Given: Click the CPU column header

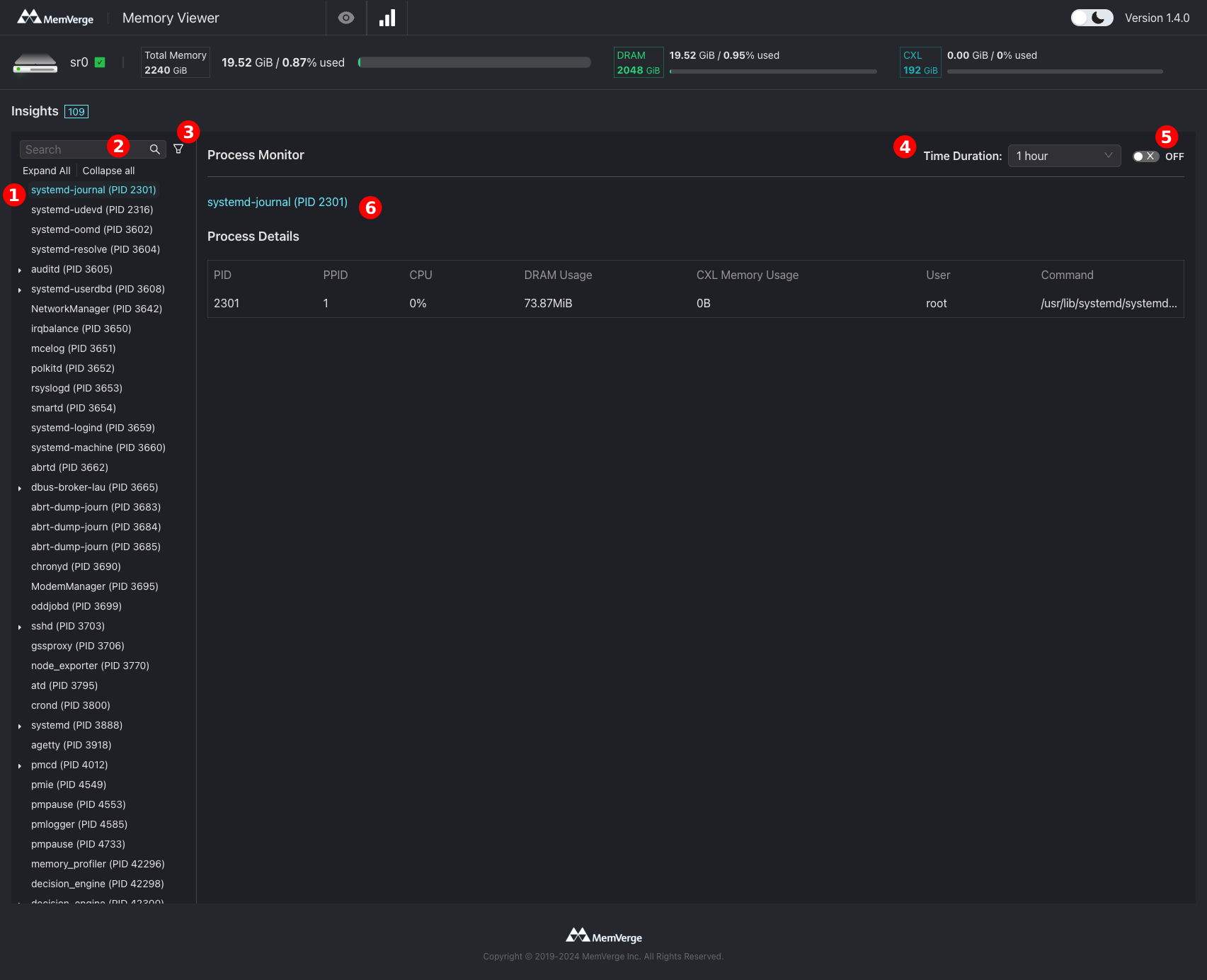Looking at the screenshot, I should click(421, 275).
